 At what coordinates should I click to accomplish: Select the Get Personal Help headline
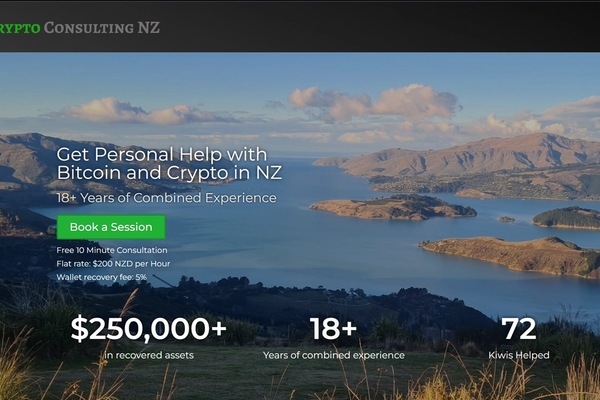click(x=169, y=163)
